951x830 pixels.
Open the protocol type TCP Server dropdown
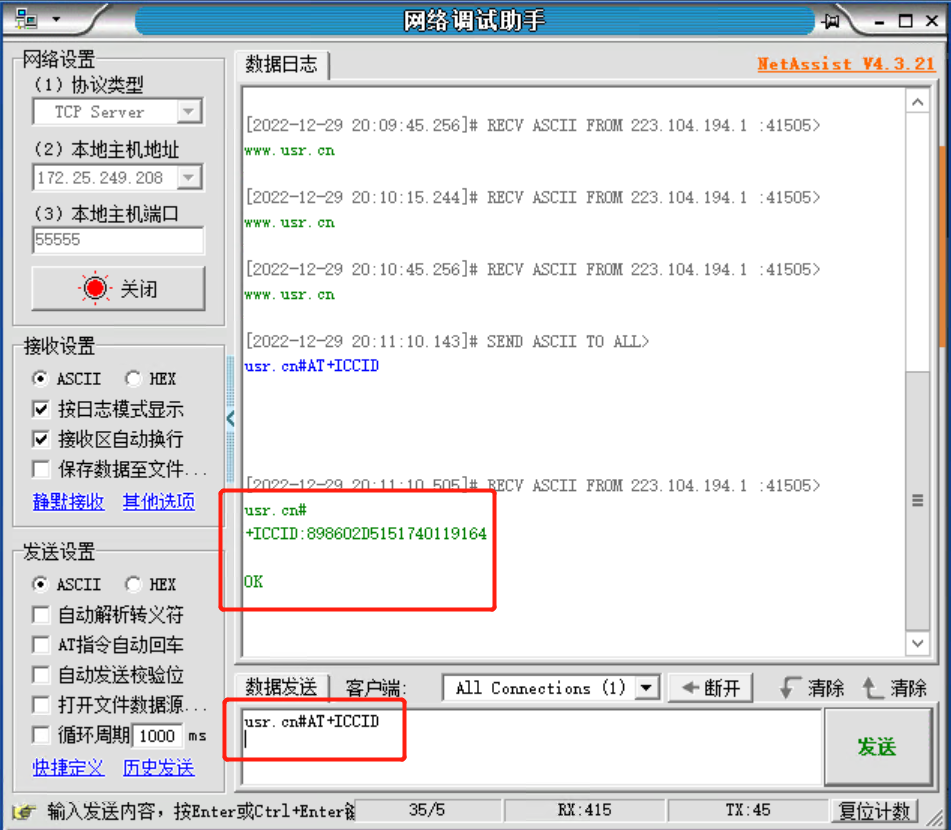point(189,112)
